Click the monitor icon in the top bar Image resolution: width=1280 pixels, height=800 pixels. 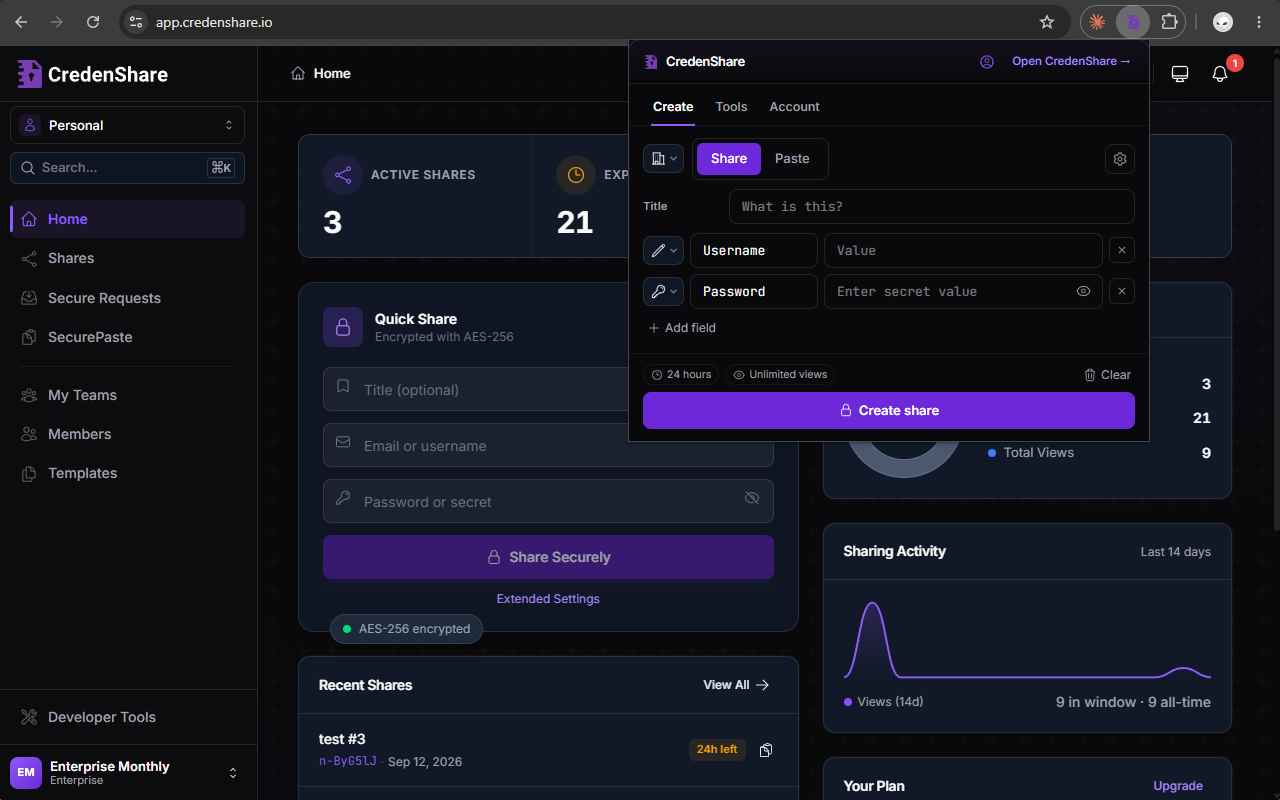1180,74
